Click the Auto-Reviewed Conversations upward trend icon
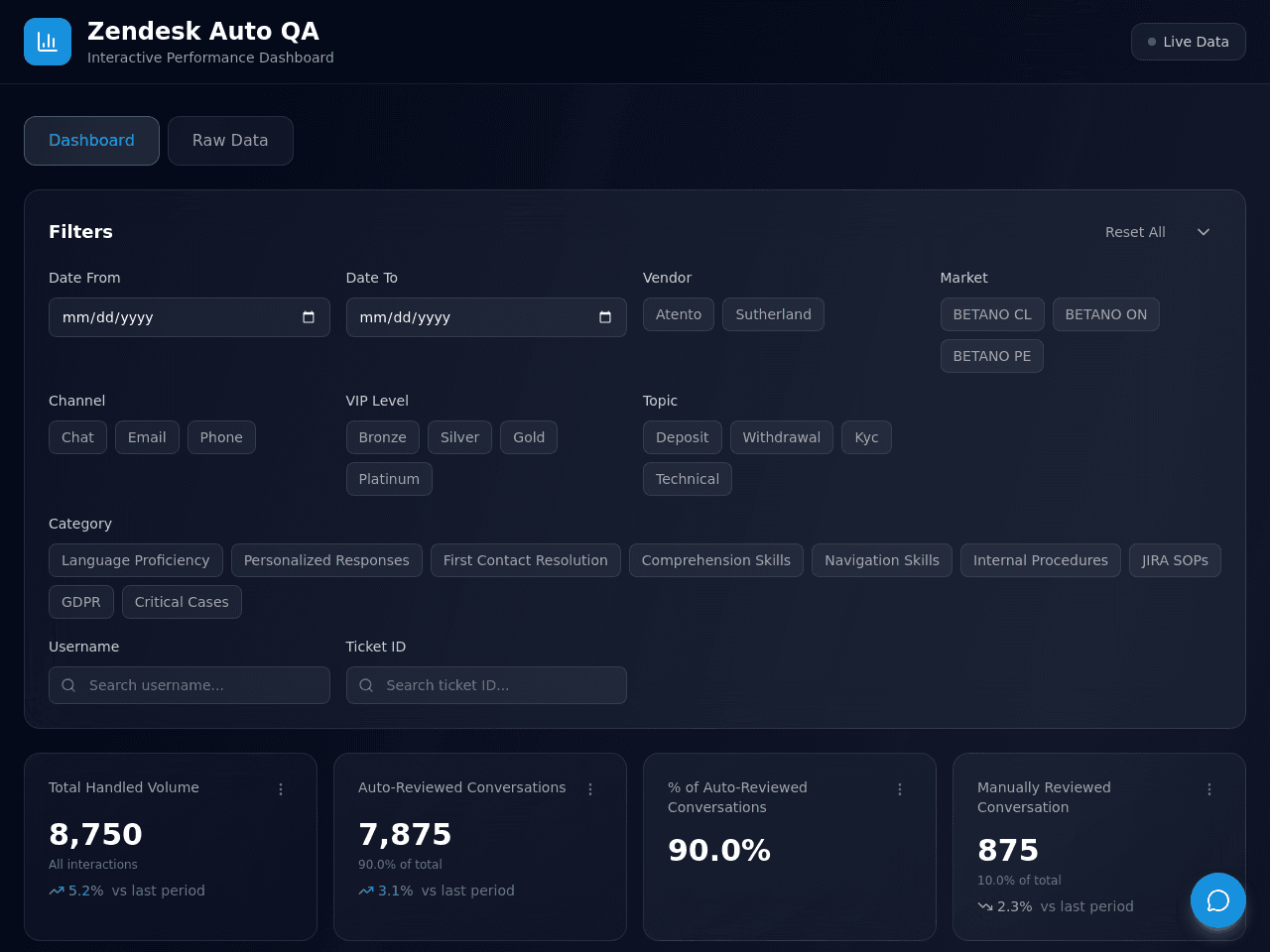This screenshot has height=952, width=1270. click(x=366, y=891)
